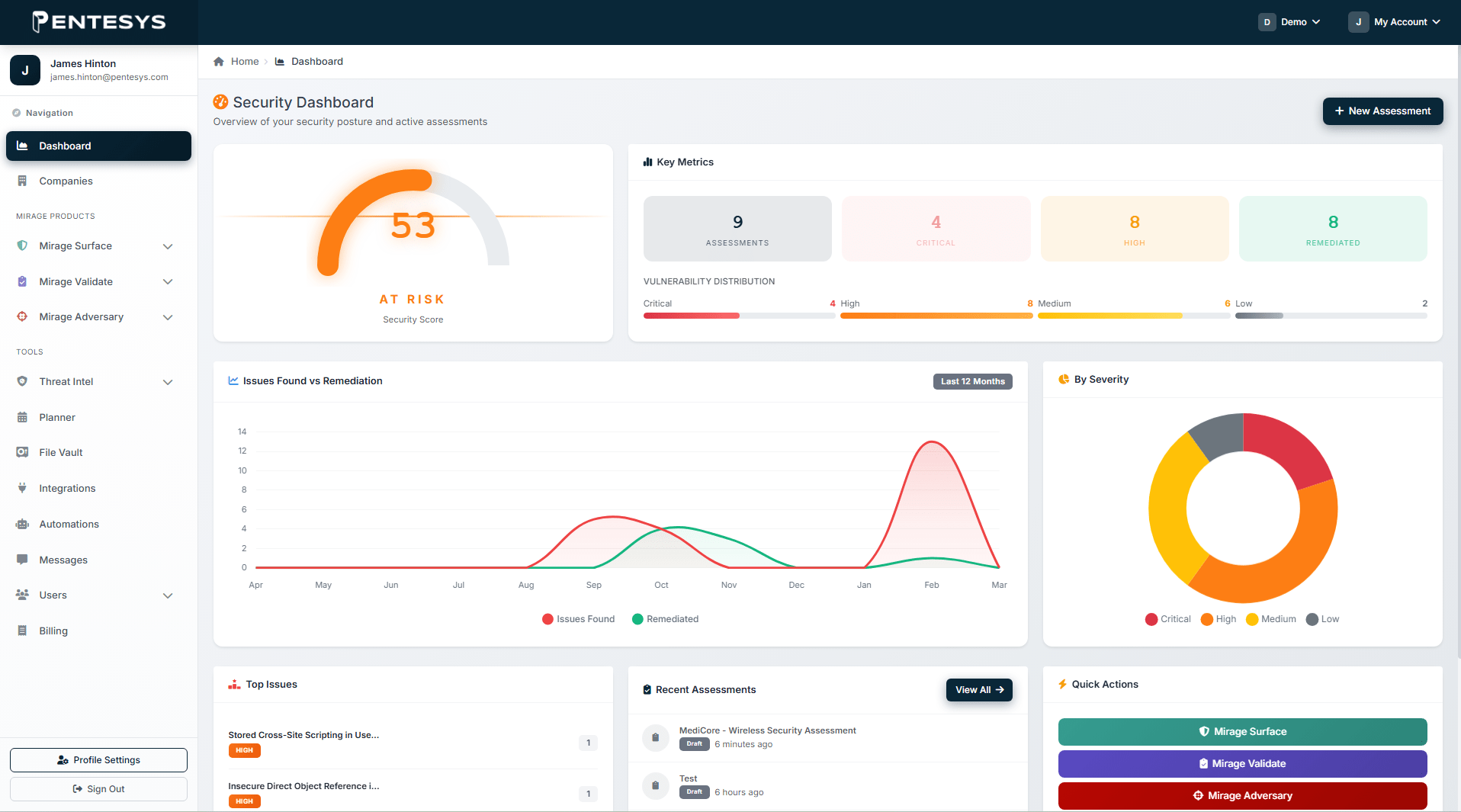Click the Messages speech bubble icon
The width and height of the screenshot is (1461, 812).
pyautogui.click(x=22, y=560)
